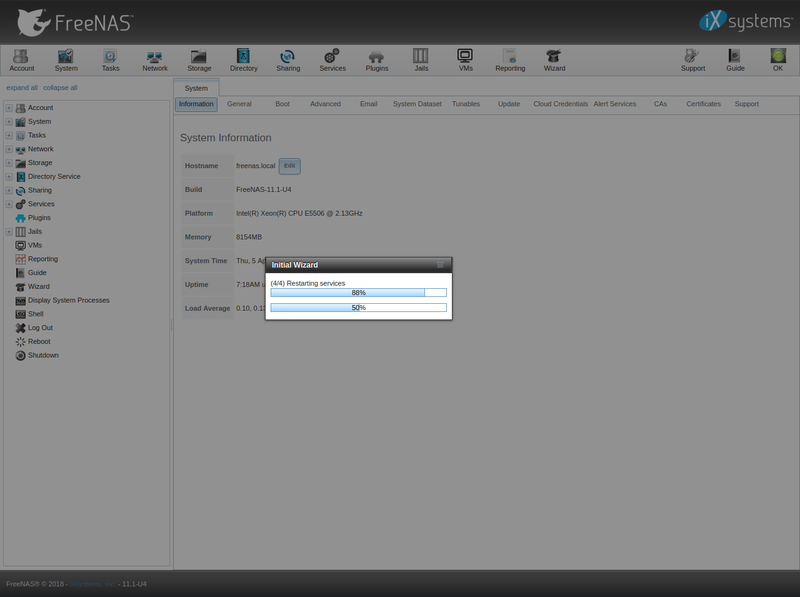The height and width of the screenshot is (597, 800).
Task: Switch to the Tunables tab
Action: (466, 104)
